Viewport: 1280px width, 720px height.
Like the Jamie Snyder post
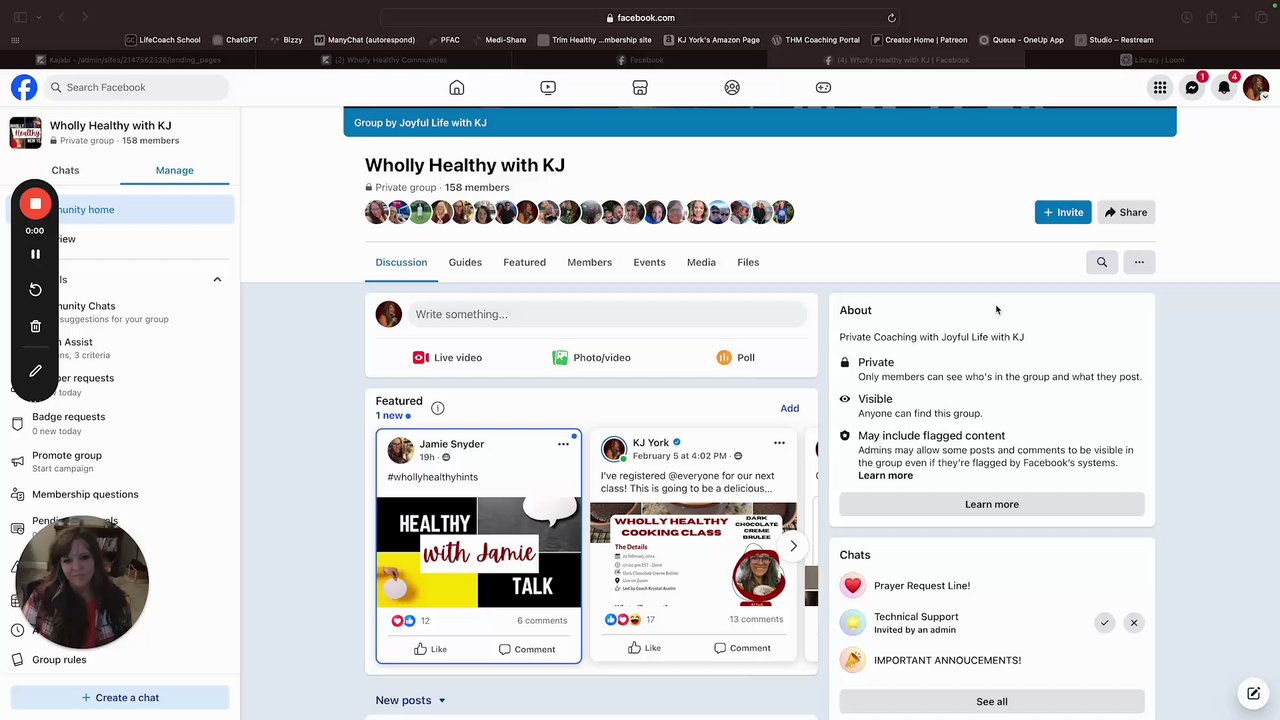(430, 649)
